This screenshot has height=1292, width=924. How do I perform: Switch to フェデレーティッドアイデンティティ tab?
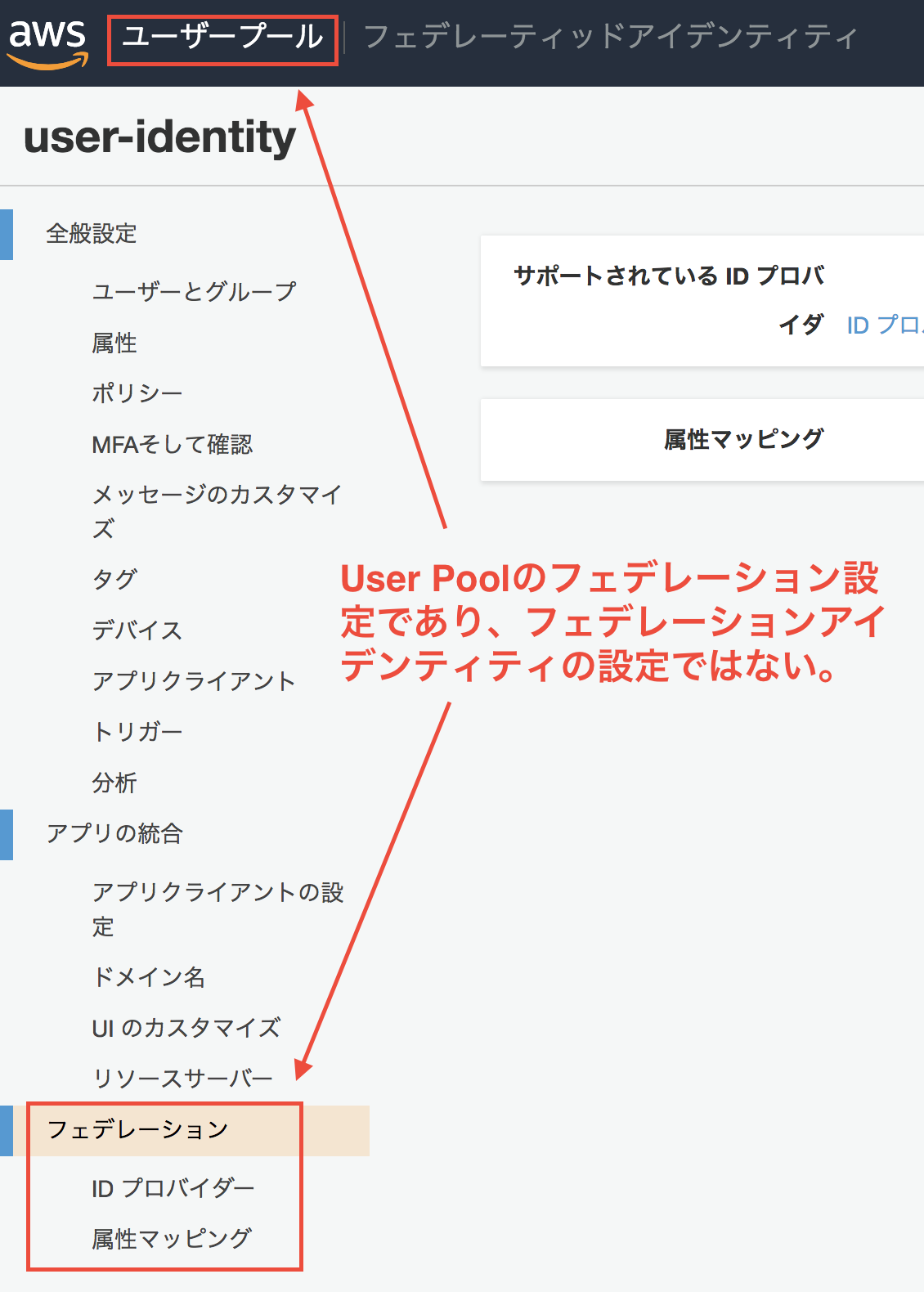click(x=611, y=38)
